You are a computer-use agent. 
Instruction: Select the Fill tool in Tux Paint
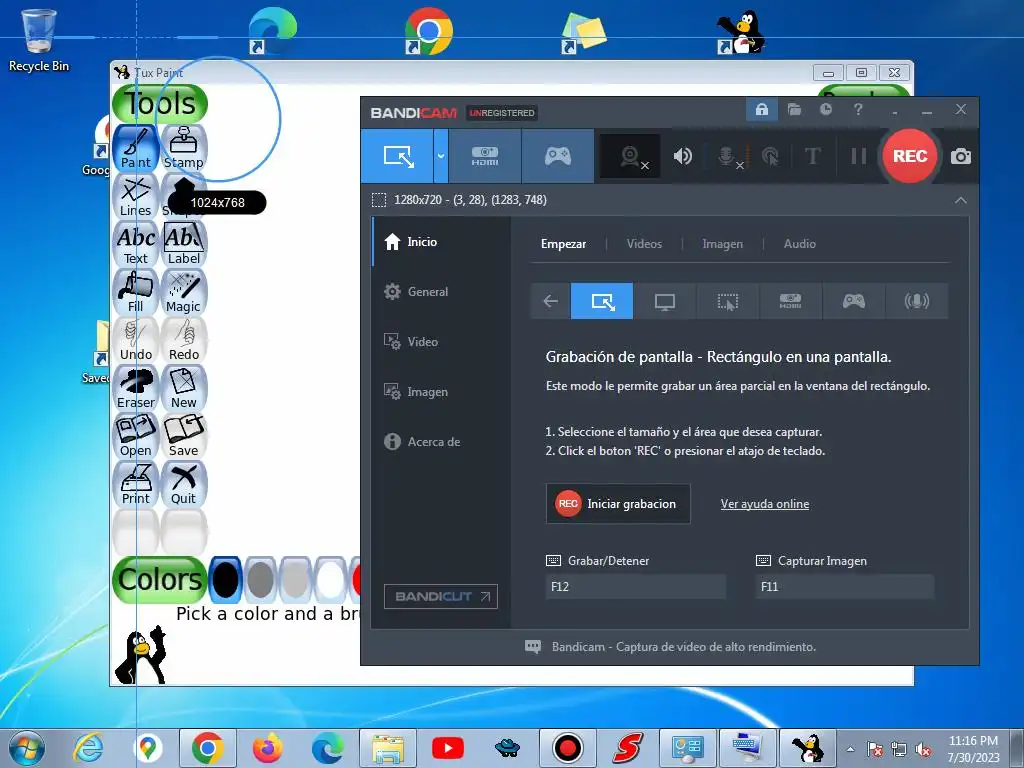(136, 292)
